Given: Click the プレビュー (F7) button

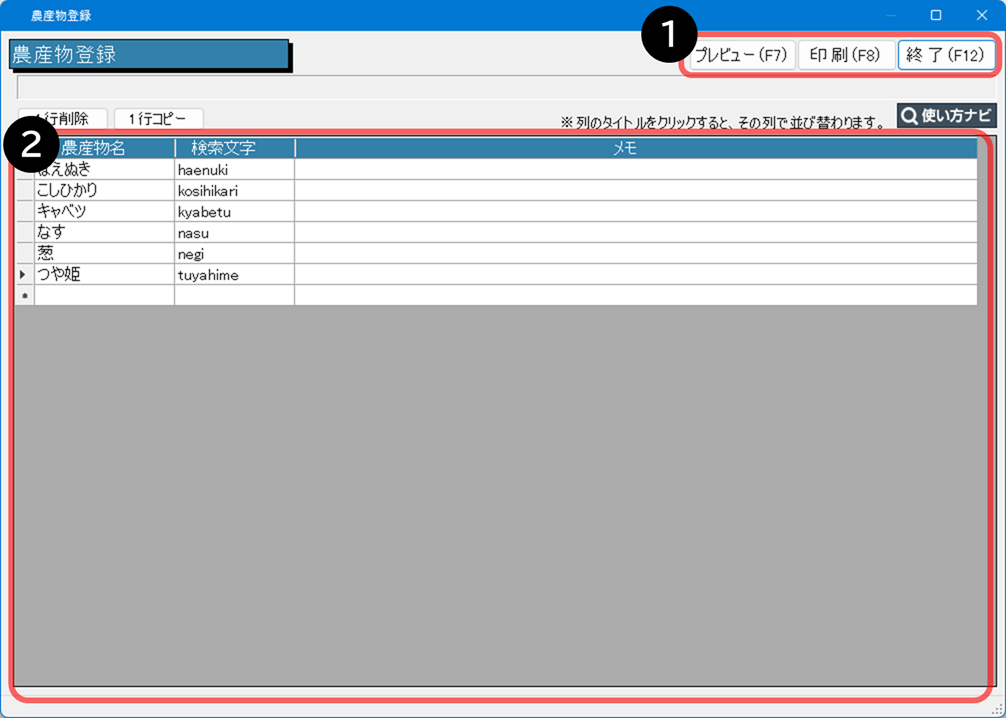Looking at the screenshot, I should (743, 55).
